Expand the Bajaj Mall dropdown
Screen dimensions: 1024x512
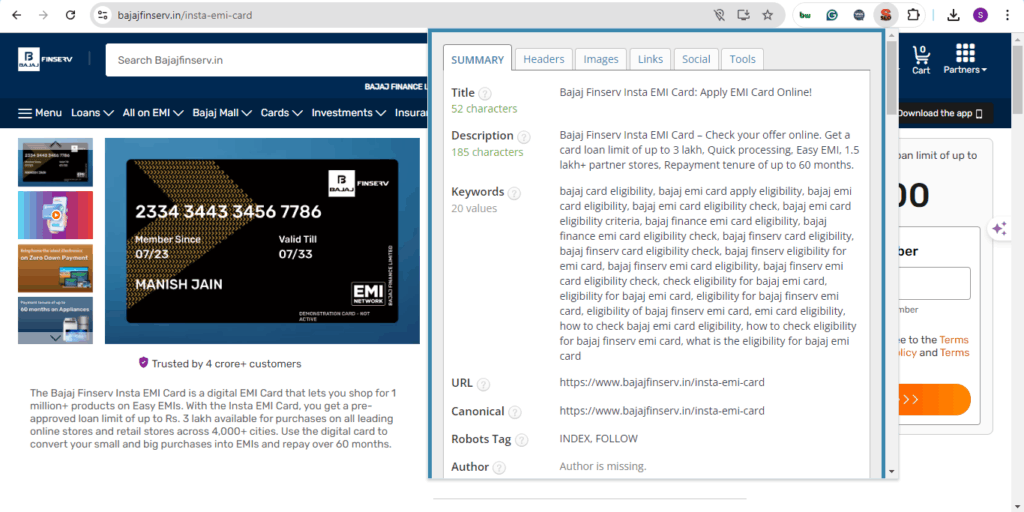pyautogui.click(x=222, y=113)
